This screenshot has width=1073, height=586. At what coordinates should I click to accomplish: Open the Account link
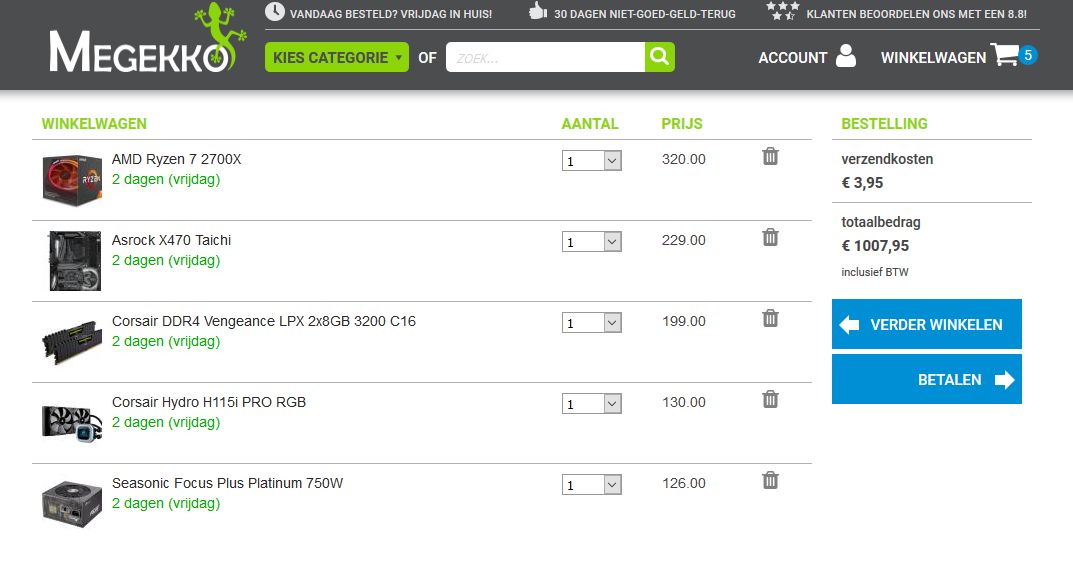click(792, 58)
